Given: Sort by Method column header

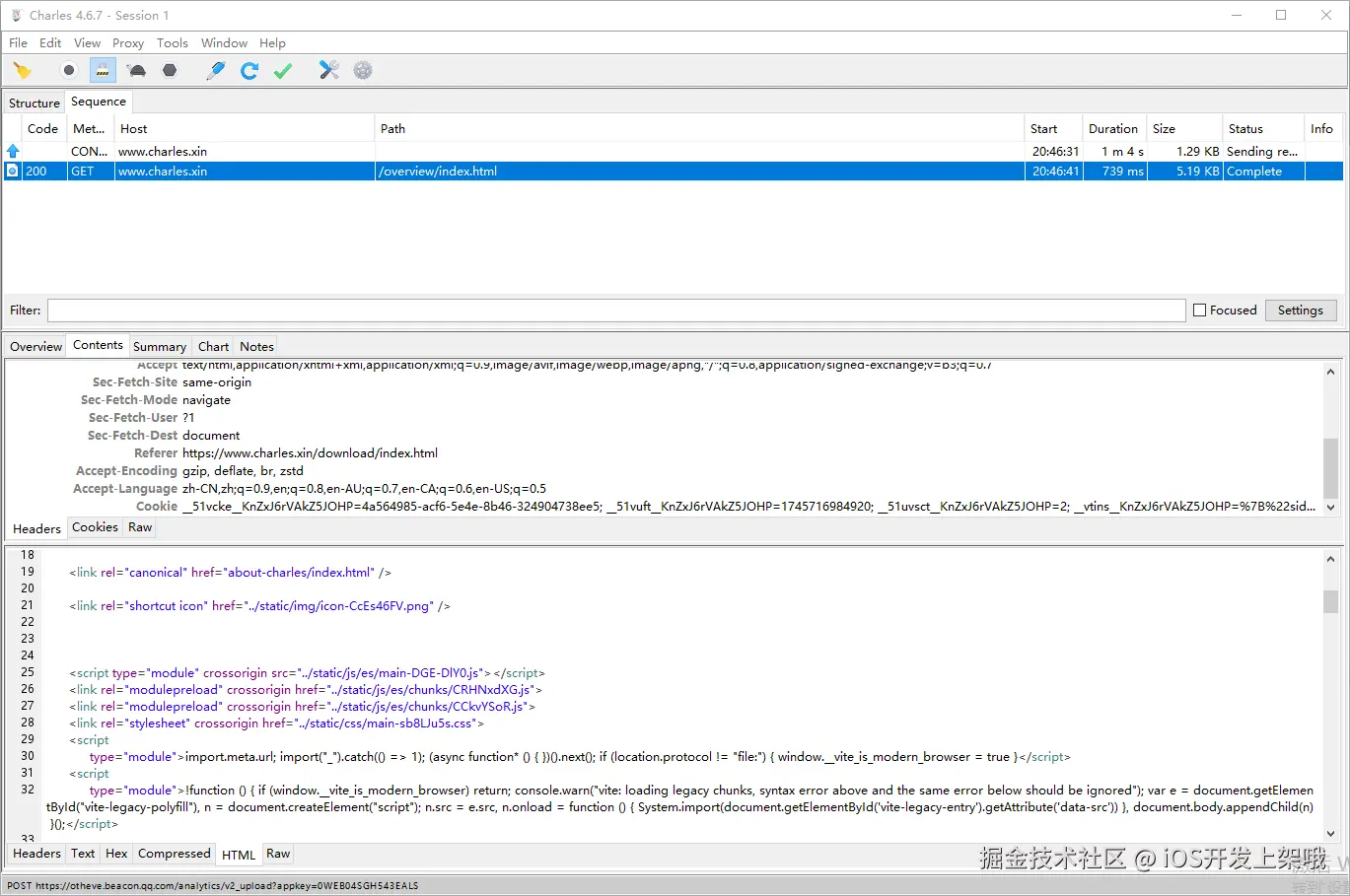Looking at the screenshot, I should pos(90,128).
